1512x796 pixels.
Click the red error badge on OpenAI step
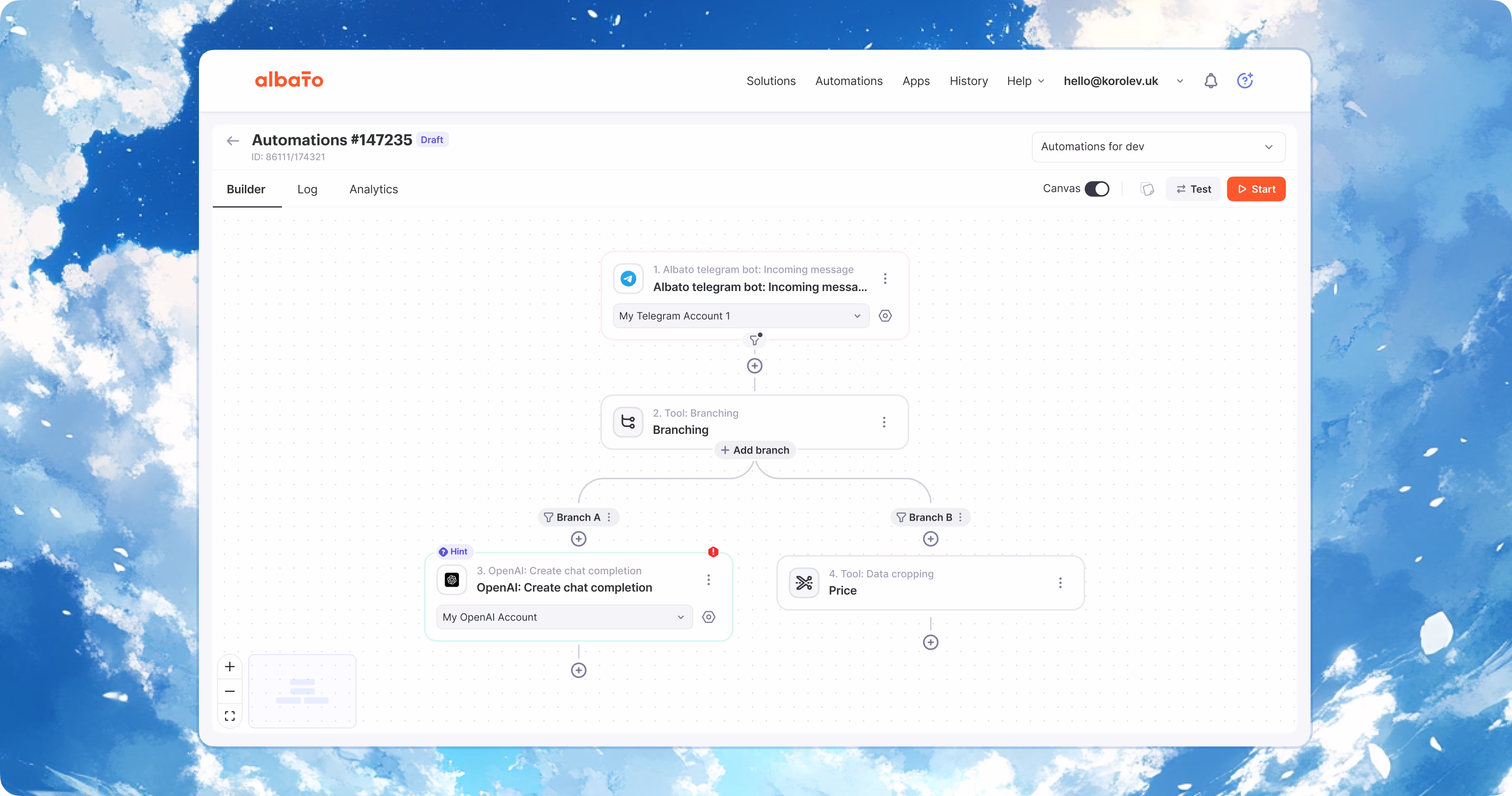pos(713,552)
